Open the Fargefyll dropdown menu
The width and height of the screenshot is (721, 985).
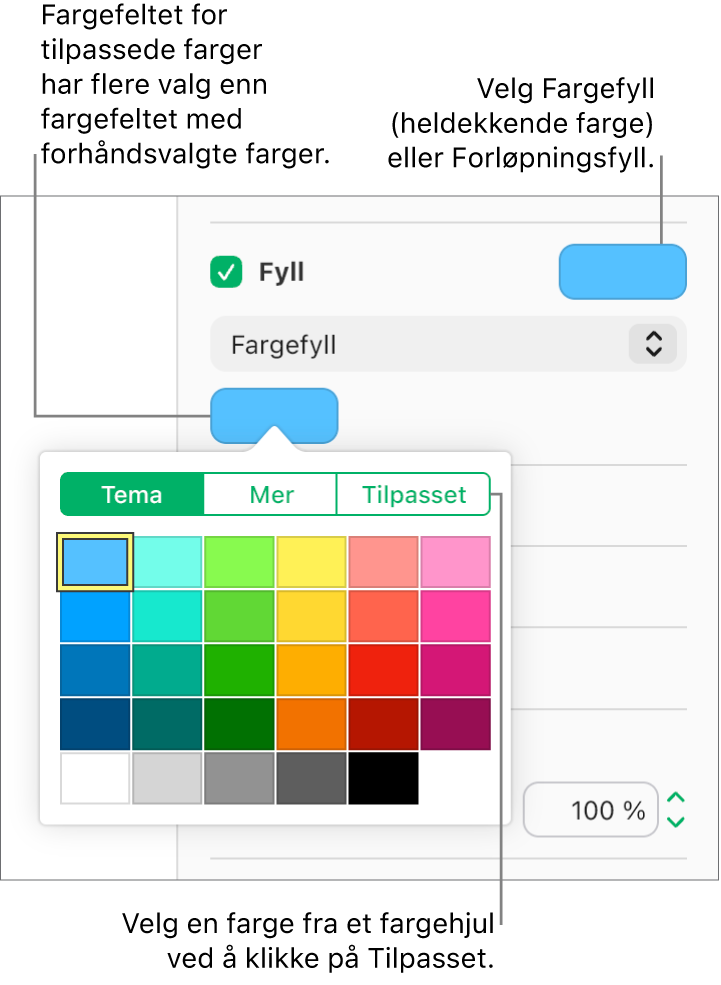point(448,345)
